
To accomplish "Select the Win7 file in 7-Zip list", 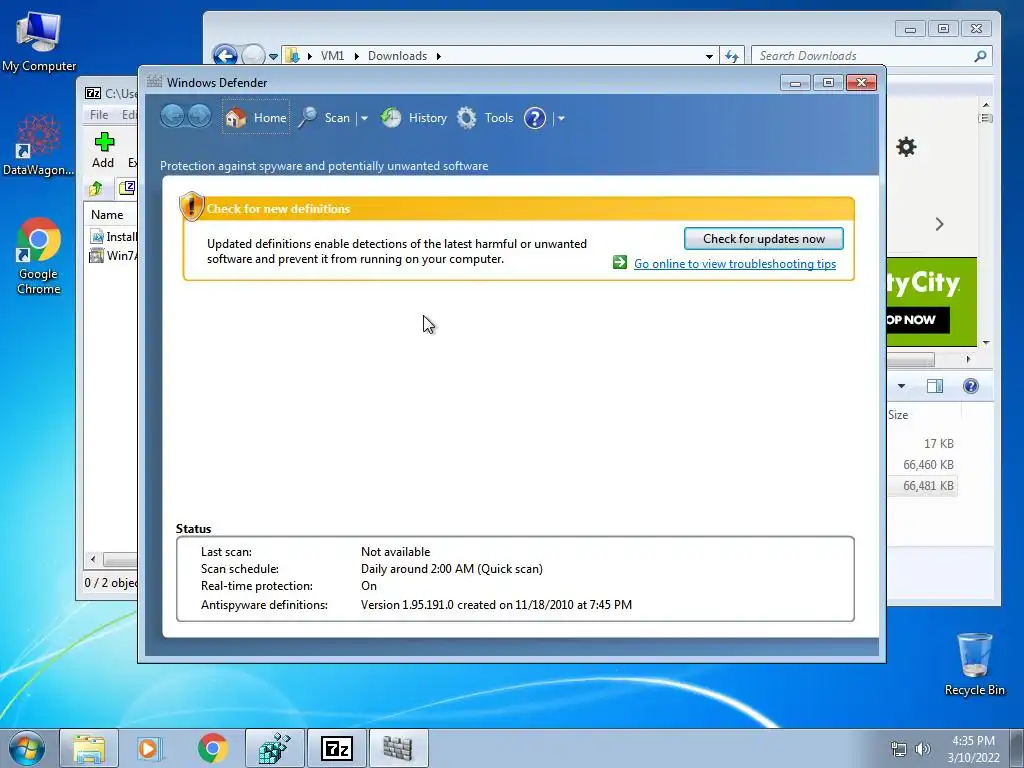I will (113, 255).
